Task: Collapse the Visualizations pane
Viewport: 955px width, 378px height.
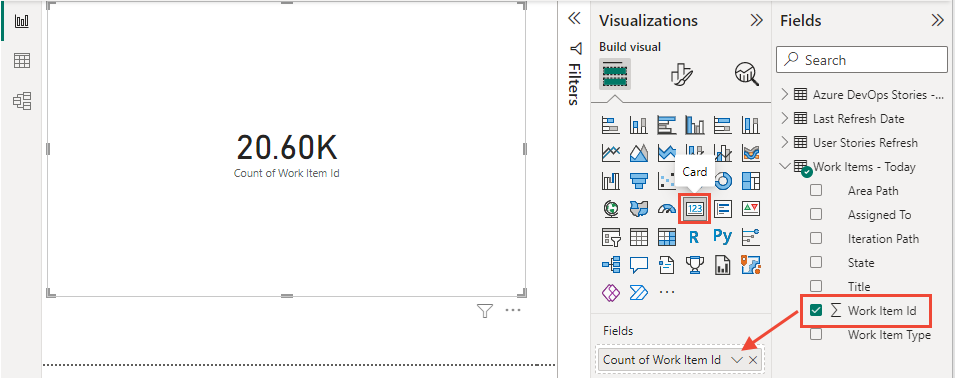Action: 756,21
